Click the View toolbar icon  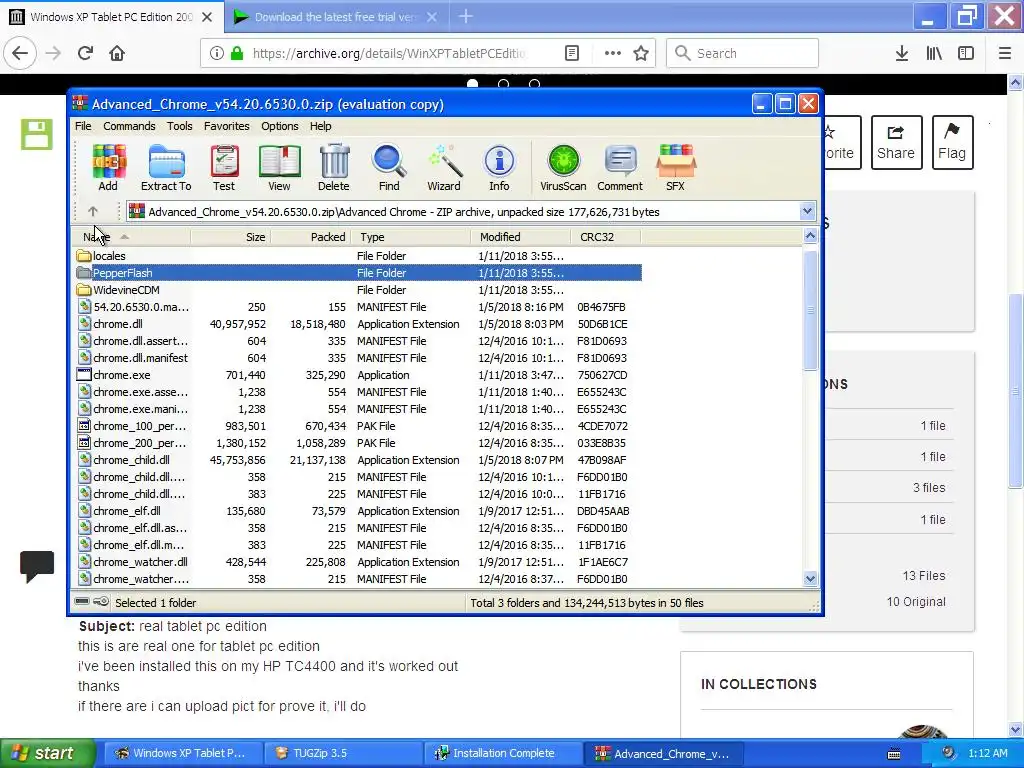(280, 168)
